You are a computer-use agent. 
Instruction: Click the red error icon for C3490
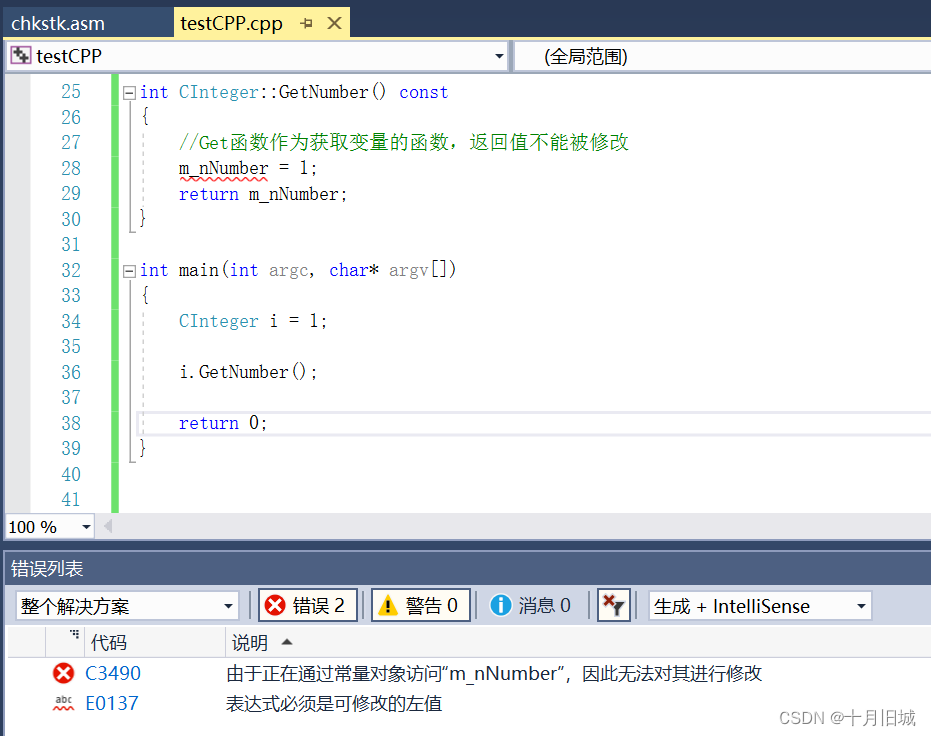[x=64, y=674]
